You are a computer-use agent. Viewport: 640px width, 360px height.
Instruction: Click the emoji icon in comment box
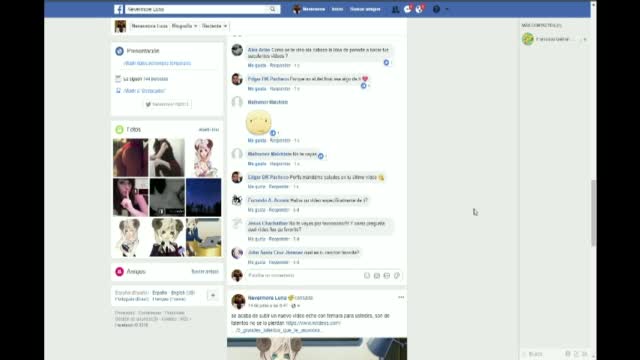tap(367, 276)
